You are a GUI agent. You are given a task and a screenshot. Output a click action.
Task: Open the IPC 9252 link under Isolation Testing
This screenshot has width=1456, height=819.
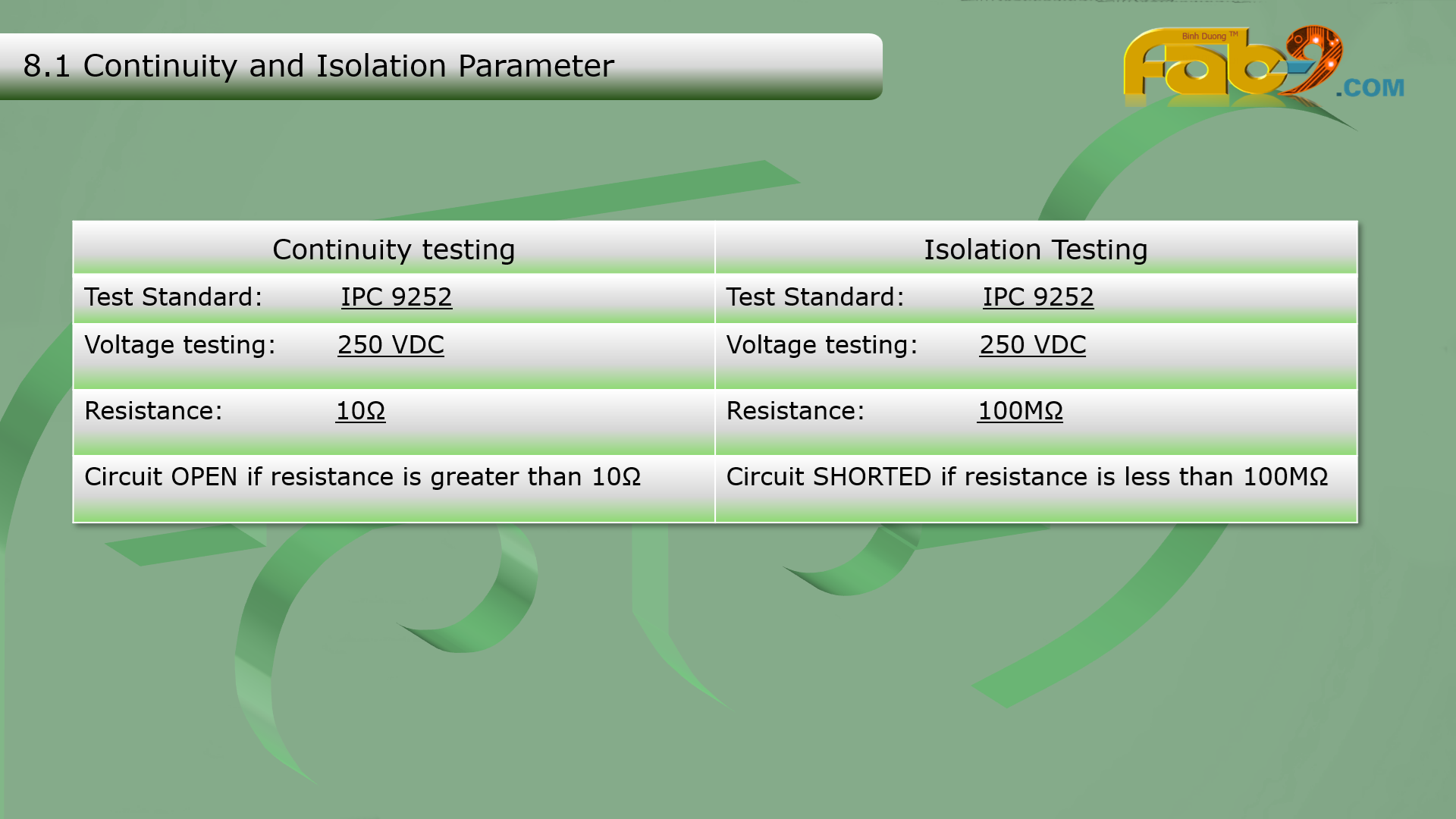[x=1038, y=297]
